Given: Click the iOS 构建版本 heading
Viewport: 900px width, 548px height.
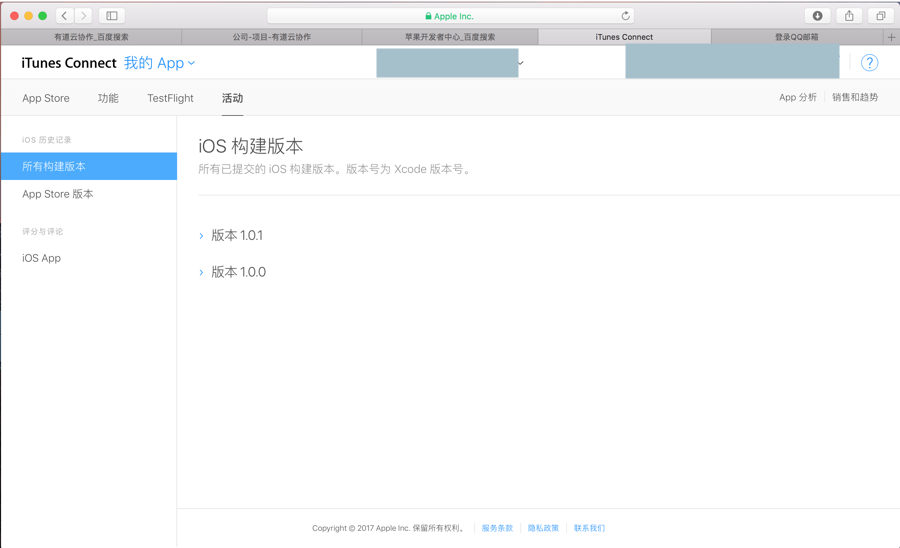Looking at the screenshot, I should click(251, 146).
